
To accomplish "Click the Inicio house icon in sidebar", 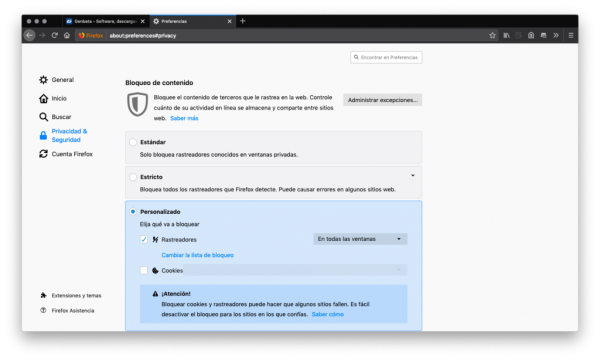I will tap(43, 98).
